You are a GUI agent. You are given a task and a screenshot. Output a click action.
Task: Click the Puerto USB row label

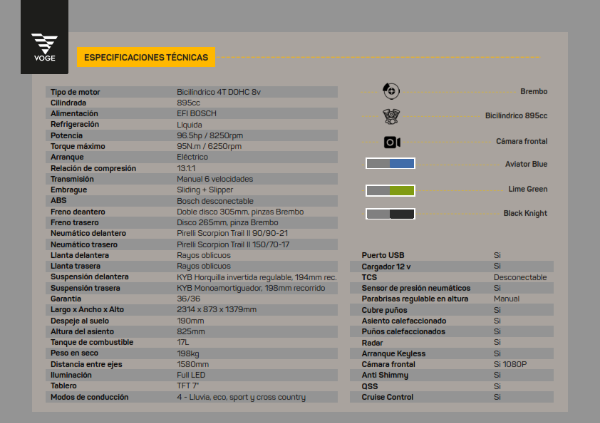[383, 255]
